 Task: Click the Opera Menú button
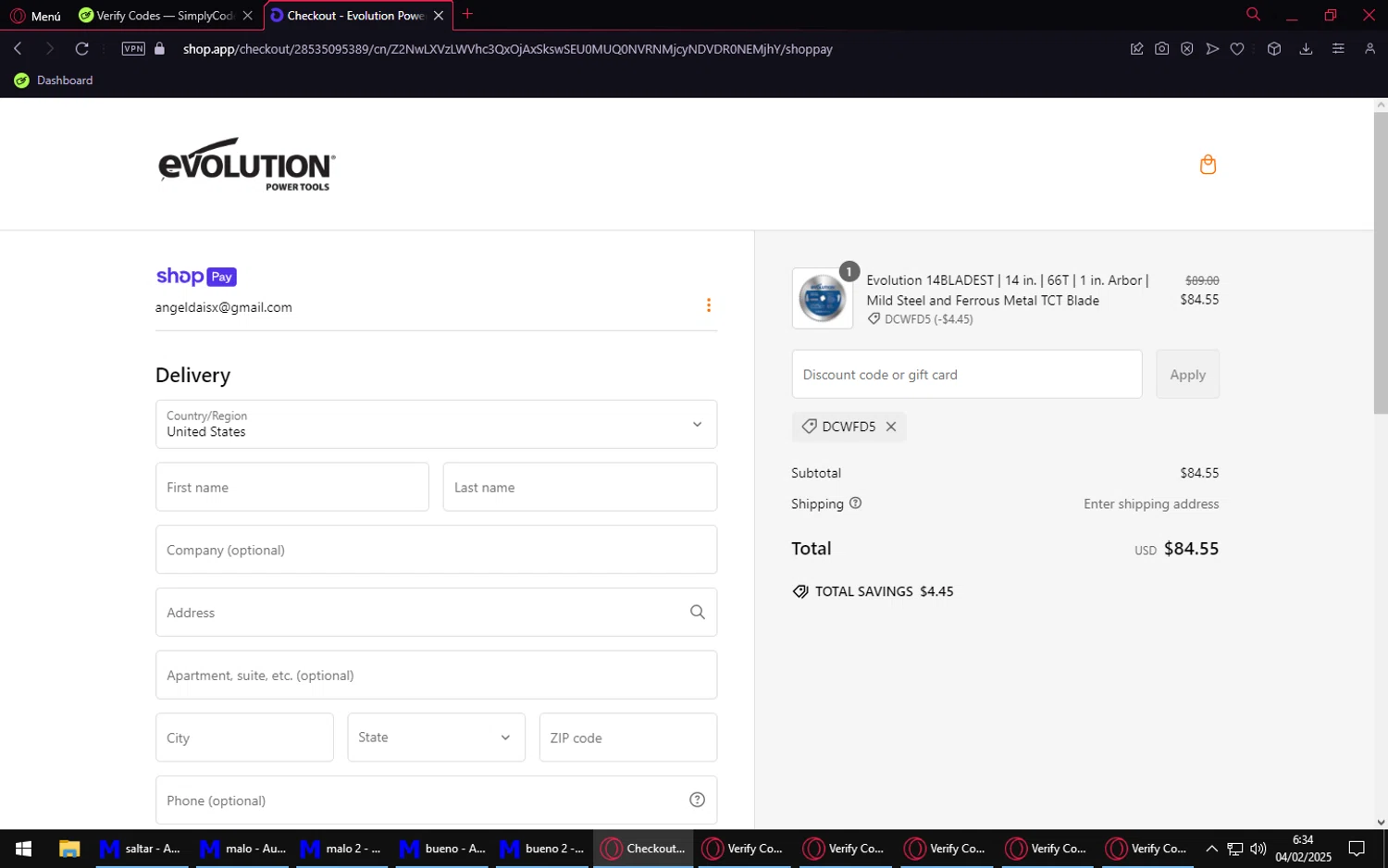pyautogui.click(x=36, y=16)
